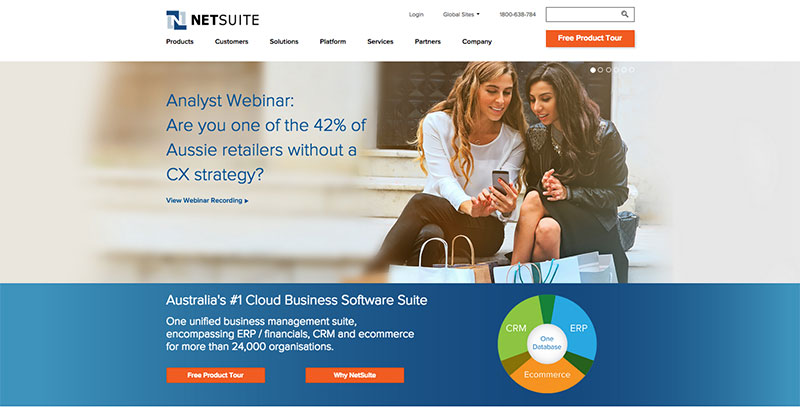The height and width of the screenshot is (407, 800).
Task: Select the last carousel dot
Action: pyautogui.click(x=632, y=70)
